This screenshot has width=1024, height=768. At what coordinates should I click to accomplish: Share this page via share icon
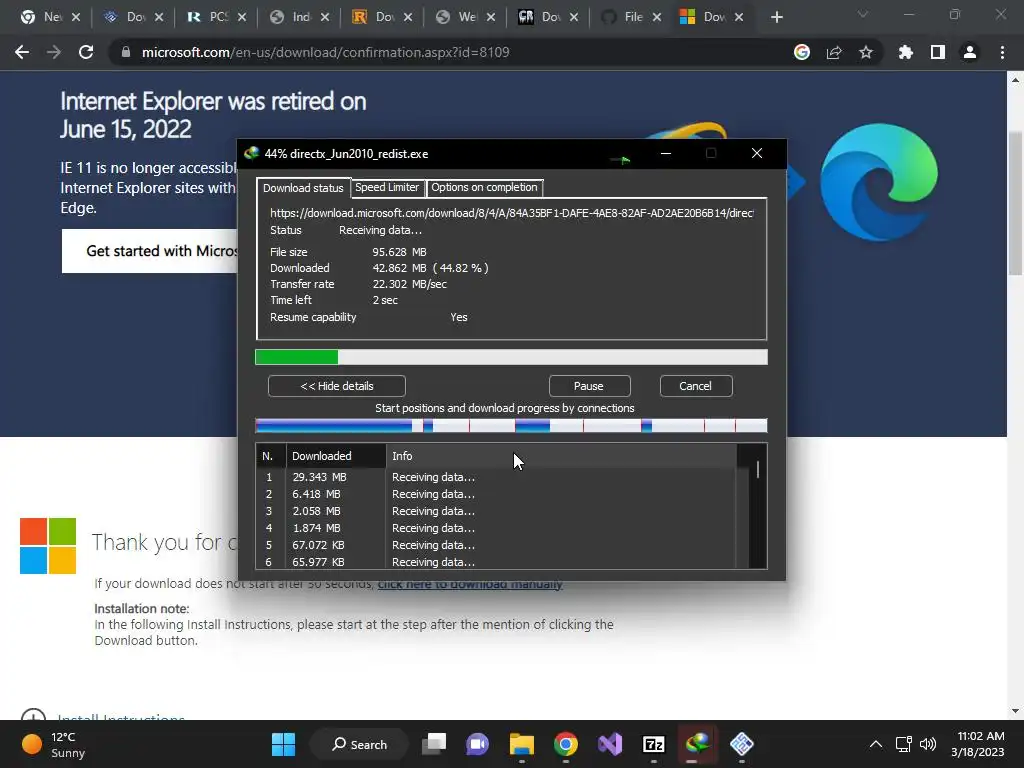pyautogui.click(x=834, y=52)
